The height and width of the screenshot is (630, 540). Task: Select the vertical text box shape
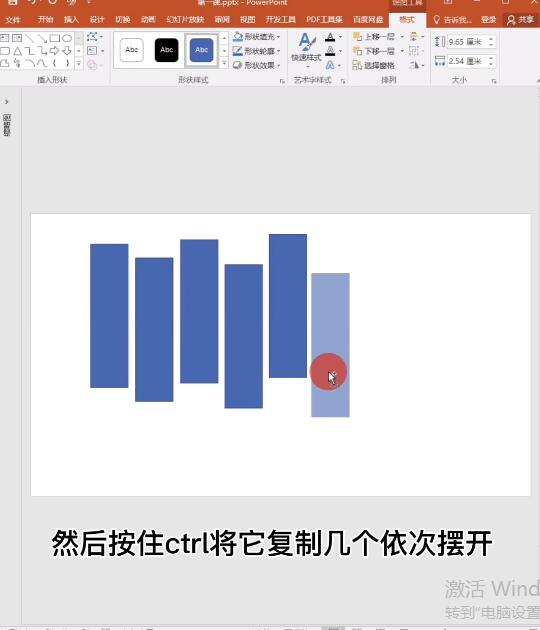click(17, 39)
